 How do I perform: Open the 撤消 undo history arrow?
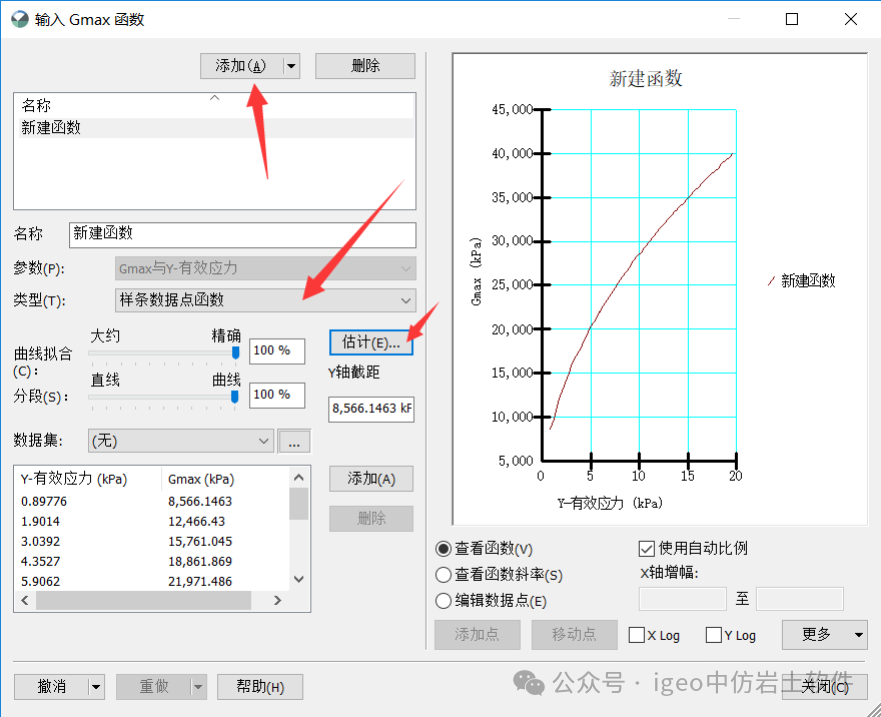95,687
